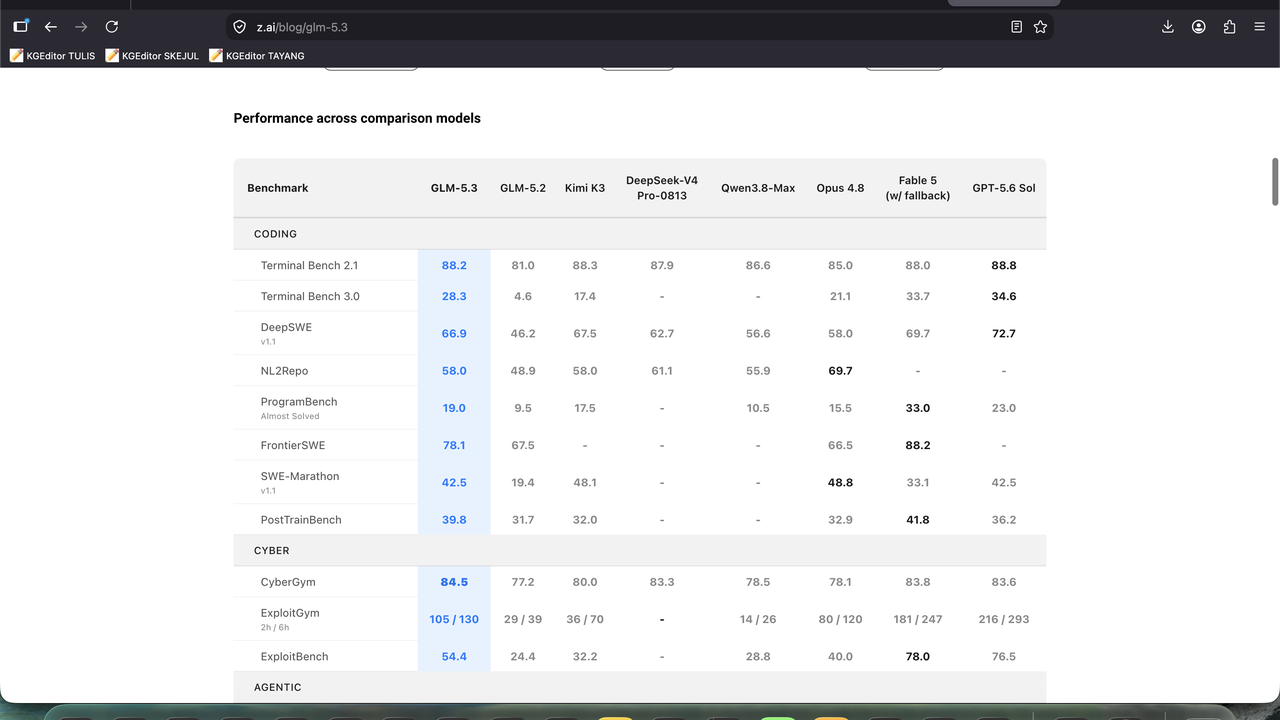Click the ExploitBench row label
Screen dimensions: 1280x720
click(294, 657)
